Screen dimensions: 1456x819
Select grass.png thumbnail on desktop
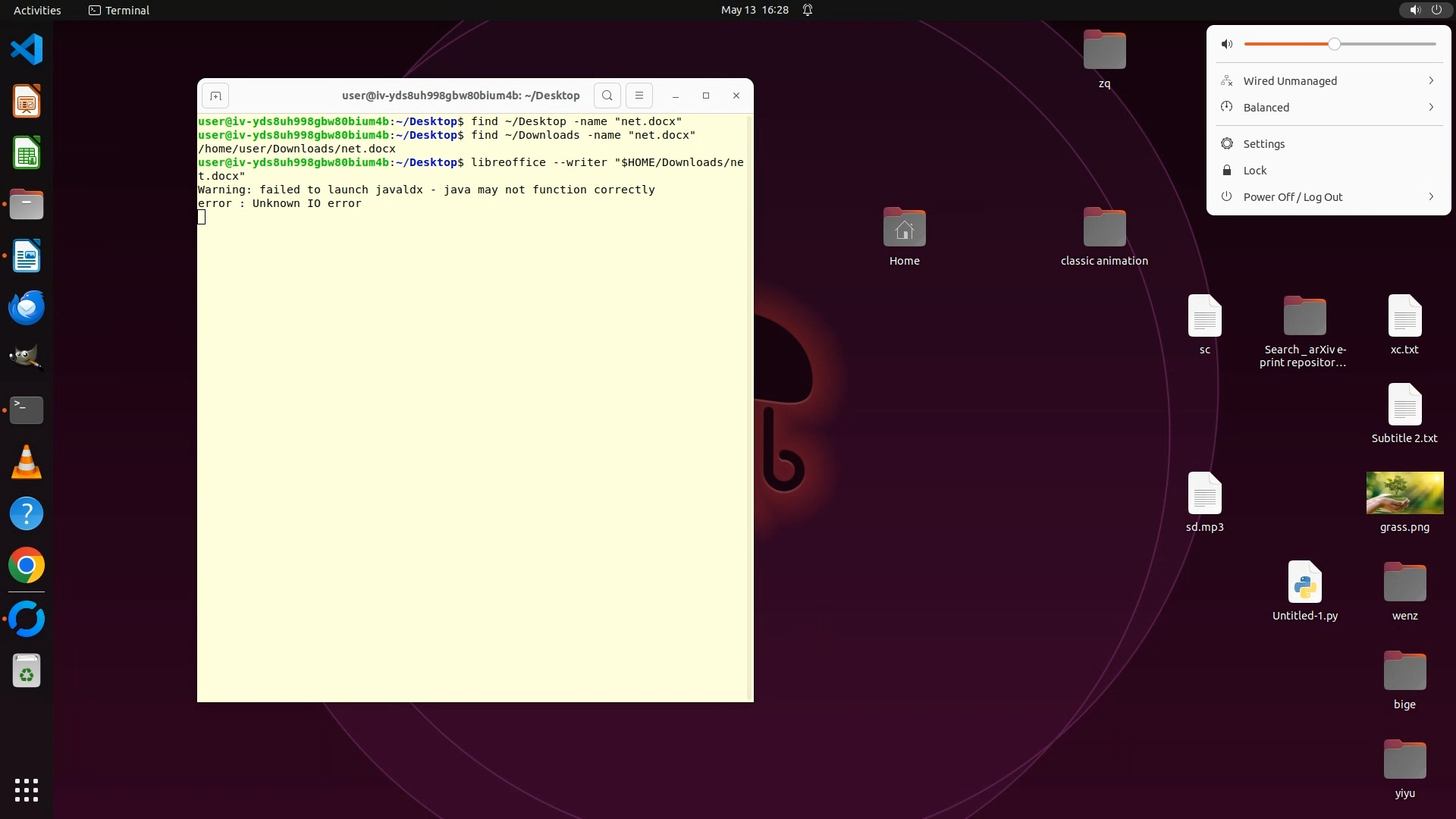tap(1404, 493)
